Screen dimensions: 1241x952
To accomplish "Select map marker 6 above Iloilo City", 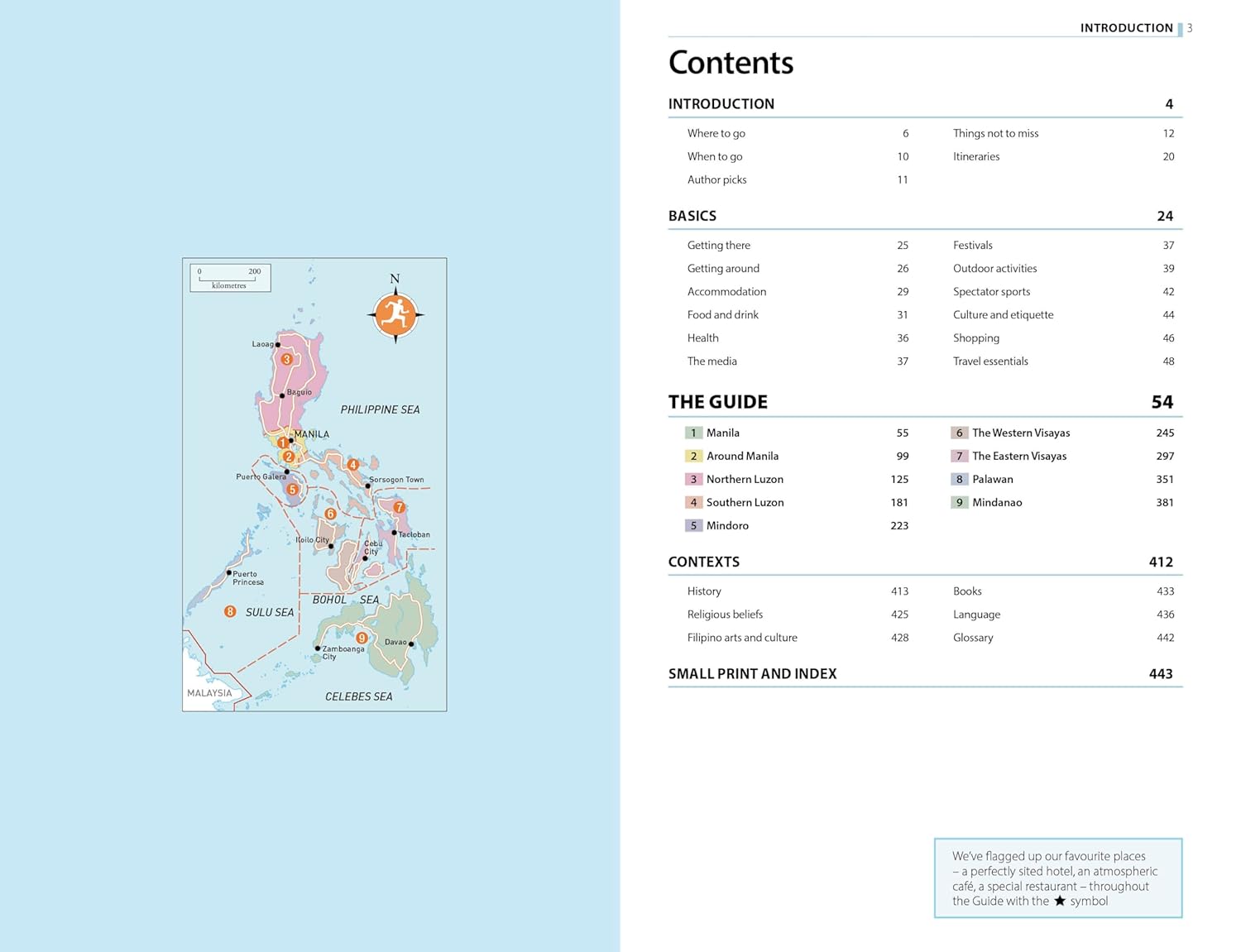I will tap(330, 514).
